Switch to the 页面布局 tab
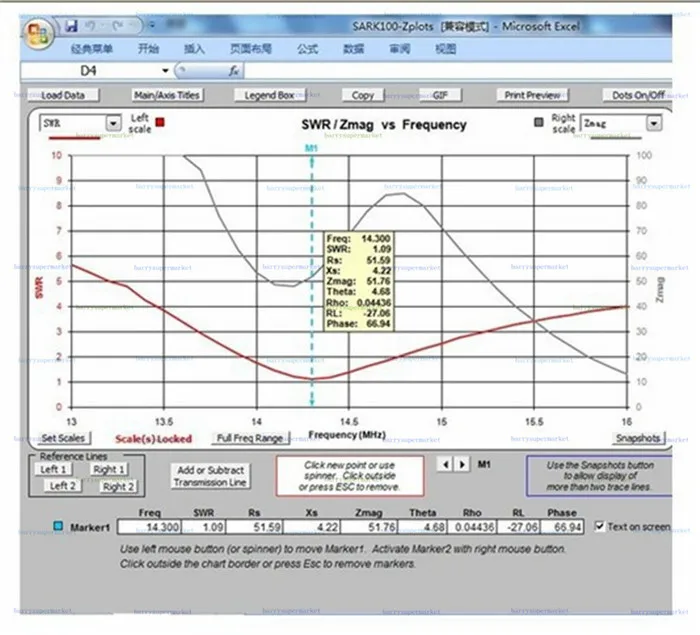Screen dimensions: 700x635 [251, 49]
